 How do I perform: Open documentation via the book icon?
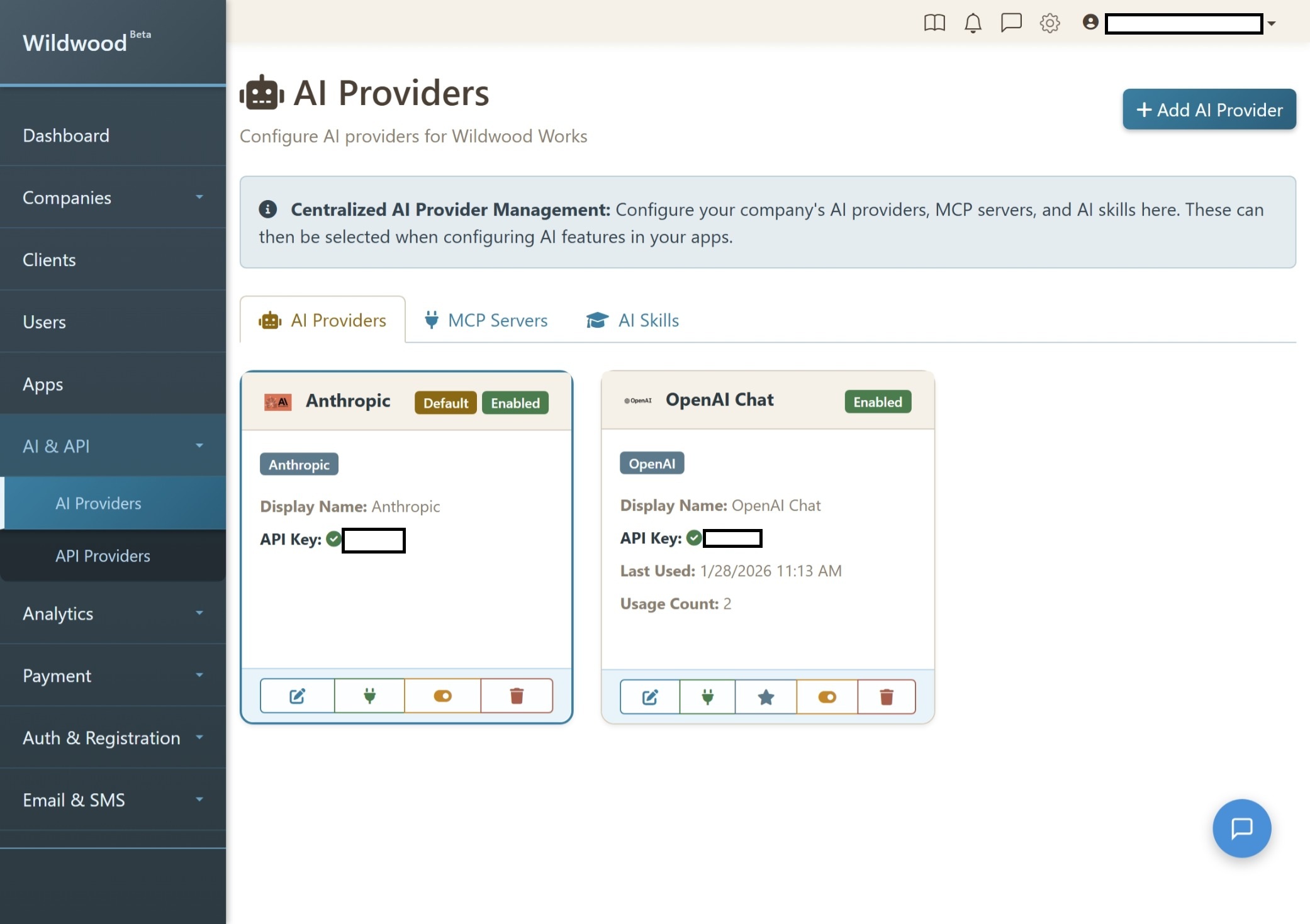(x=934, y=23)
